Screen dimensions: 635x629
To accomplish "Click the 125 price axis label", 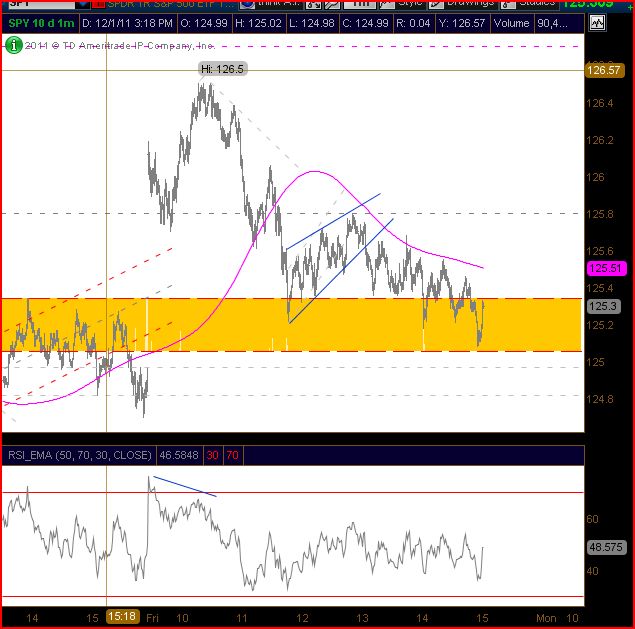I will pyautogui.click(x=595, y=362).
